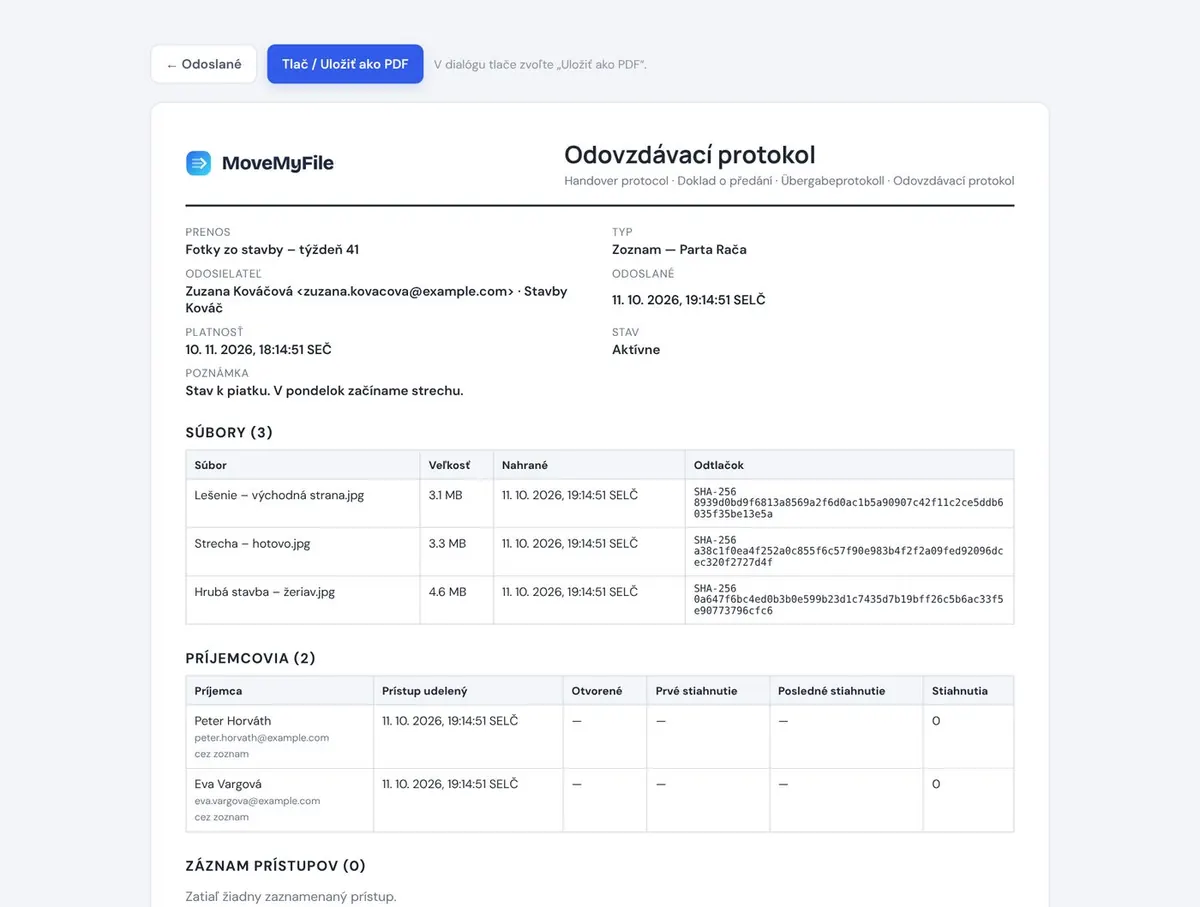Click transfer name Fotky zo stavby – týždeň 41

272,250
